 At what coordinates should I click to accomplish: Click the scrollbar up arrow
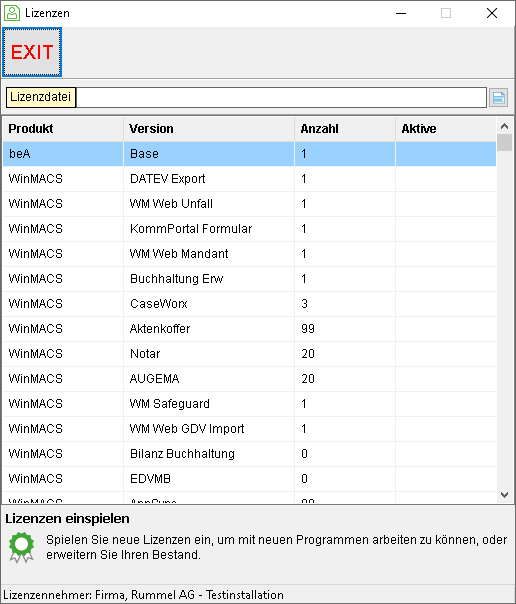click(504, 126)
